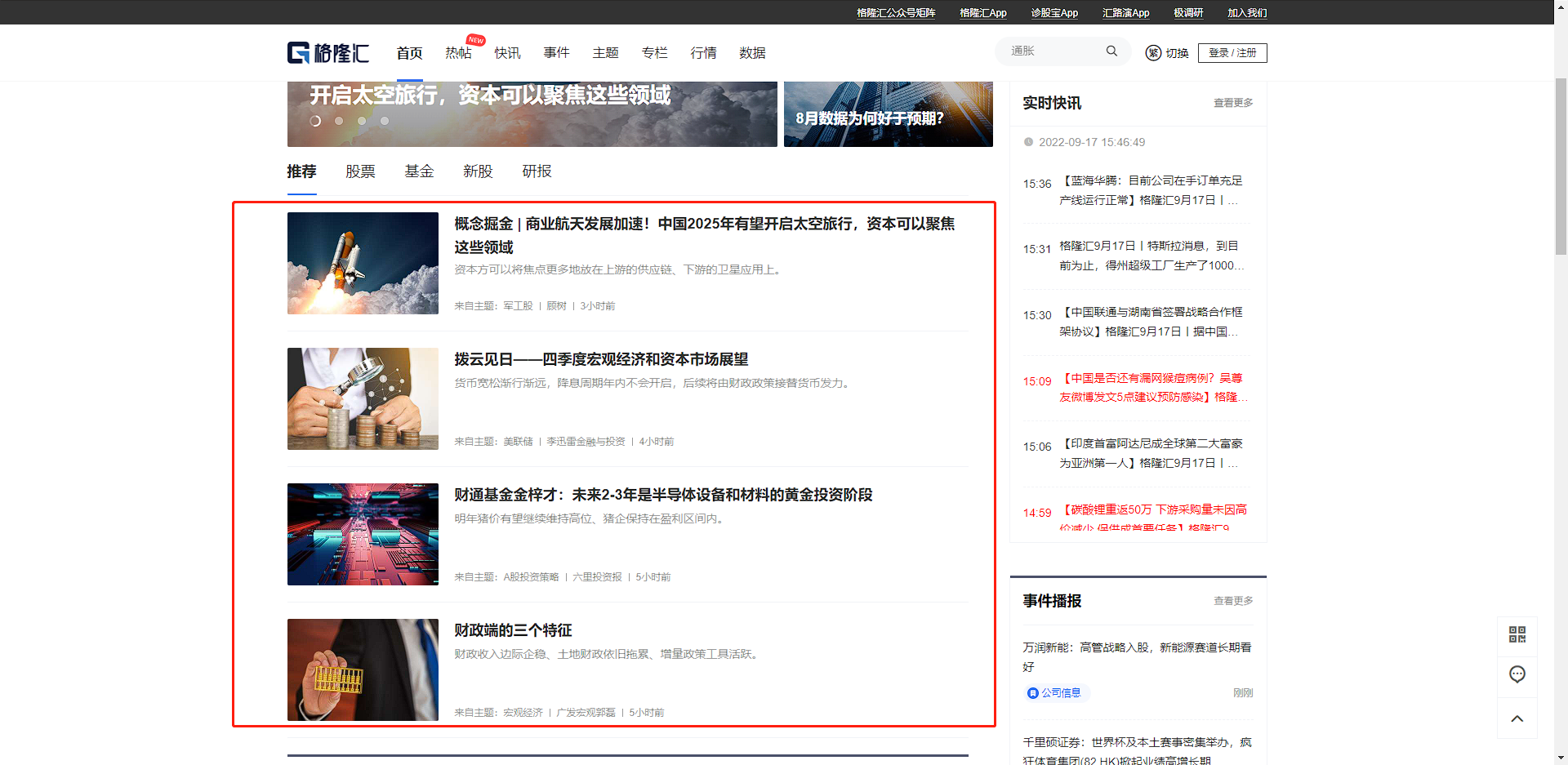
Task: Click carousel banner 开启太空旅行
Action: coord(532,114)
